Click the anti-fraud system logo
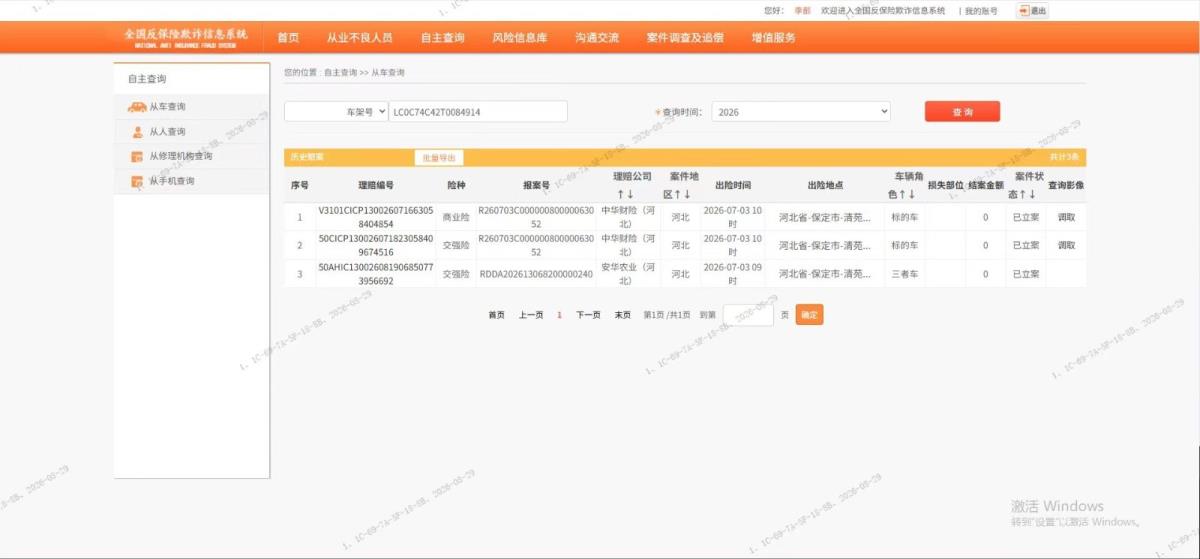The width and height of the screenshot is (1200, 559). pos(185,37)
